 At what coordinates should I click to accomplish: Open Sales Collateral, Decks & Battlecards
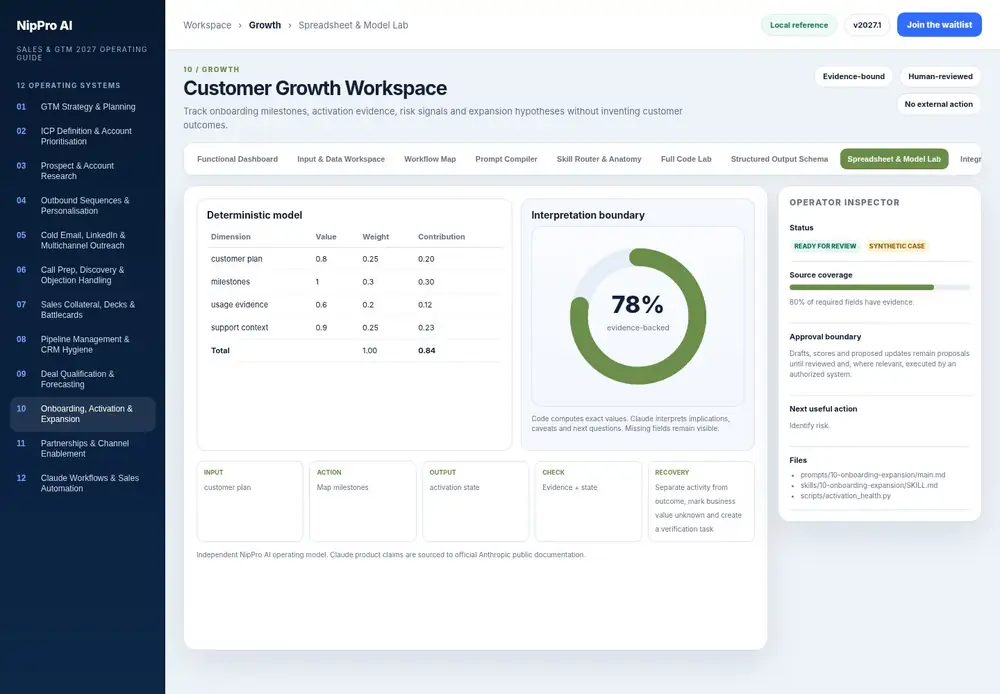[x=82, y=310]
